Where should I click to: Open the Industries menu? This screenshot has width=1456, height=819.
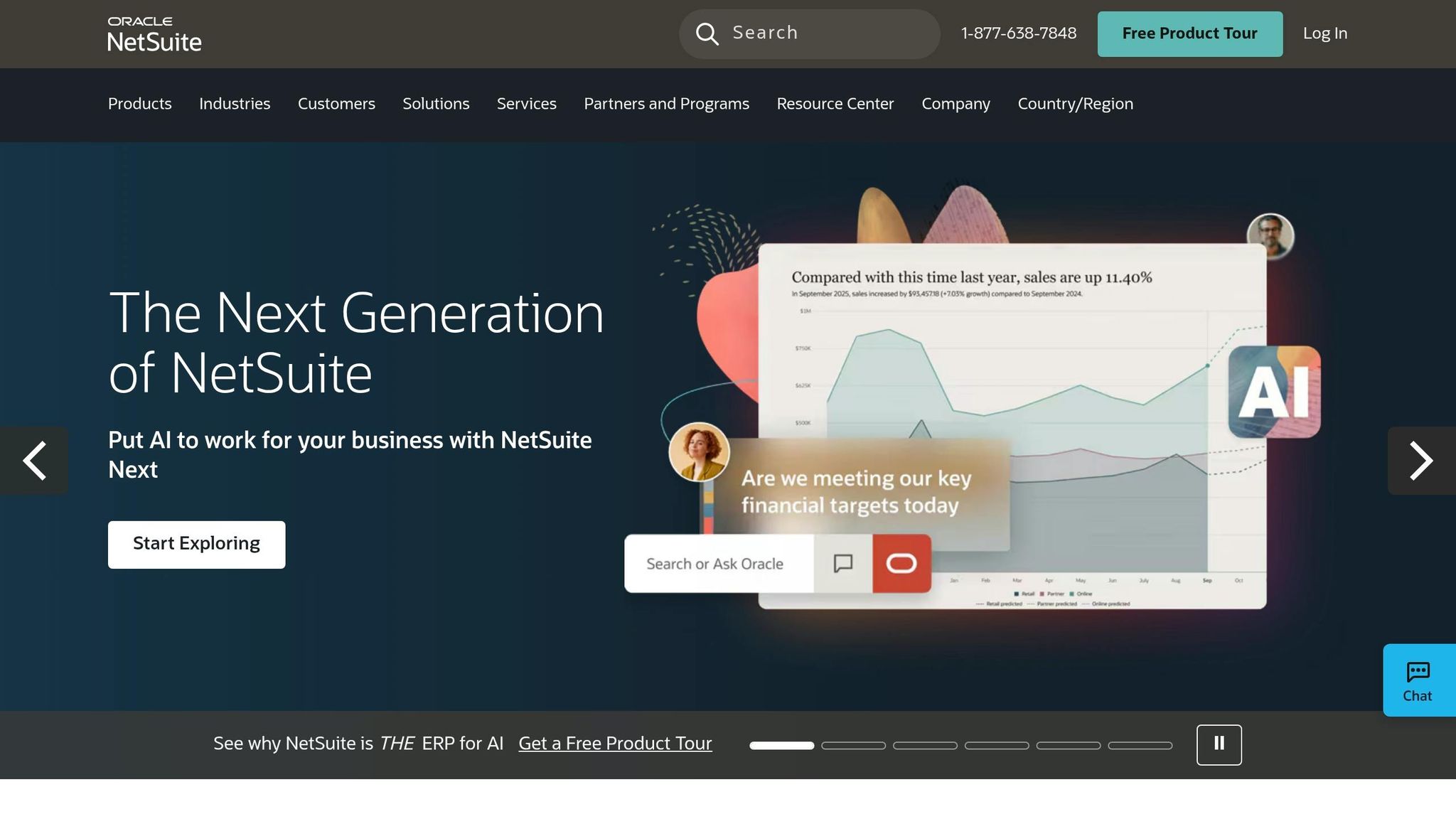(235, 104)
